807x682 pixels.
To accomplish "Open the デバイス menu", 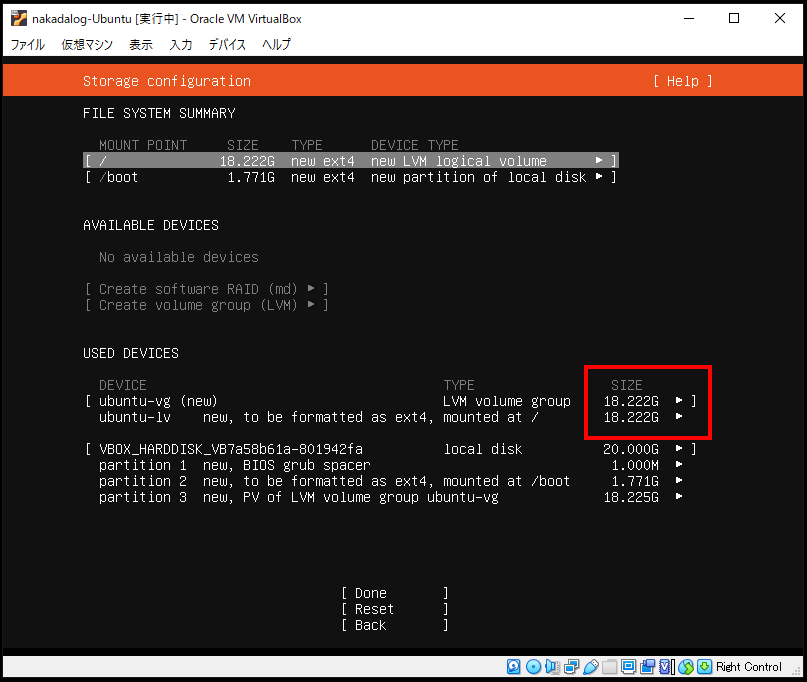I will tap(228, 44).
